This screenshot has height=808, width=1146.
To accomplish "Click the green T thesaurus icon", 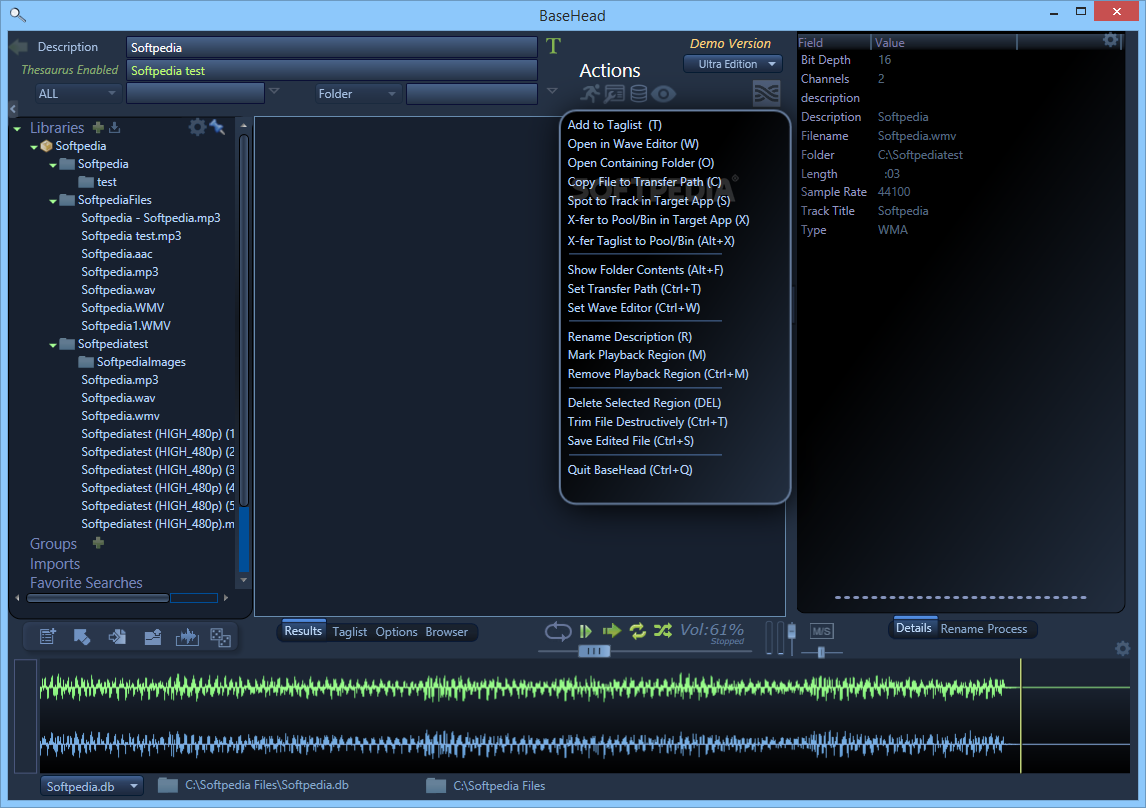I will [553, 46].
